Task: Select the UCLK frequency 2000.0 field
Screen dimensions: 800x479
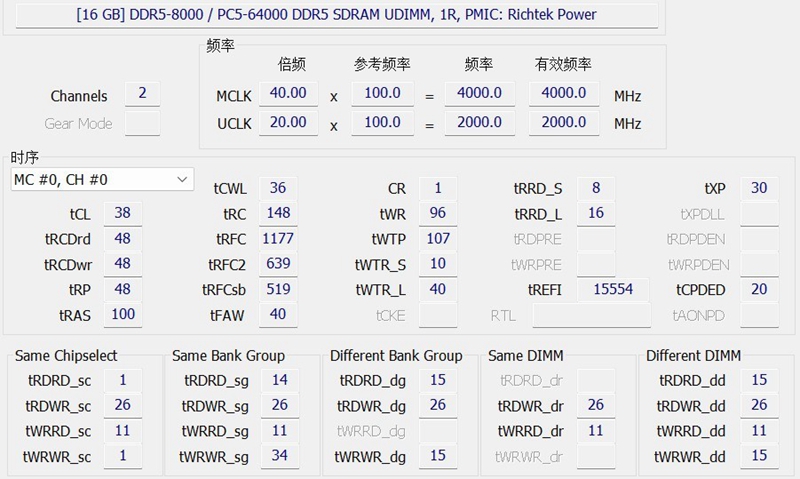Action: [473, 124]
